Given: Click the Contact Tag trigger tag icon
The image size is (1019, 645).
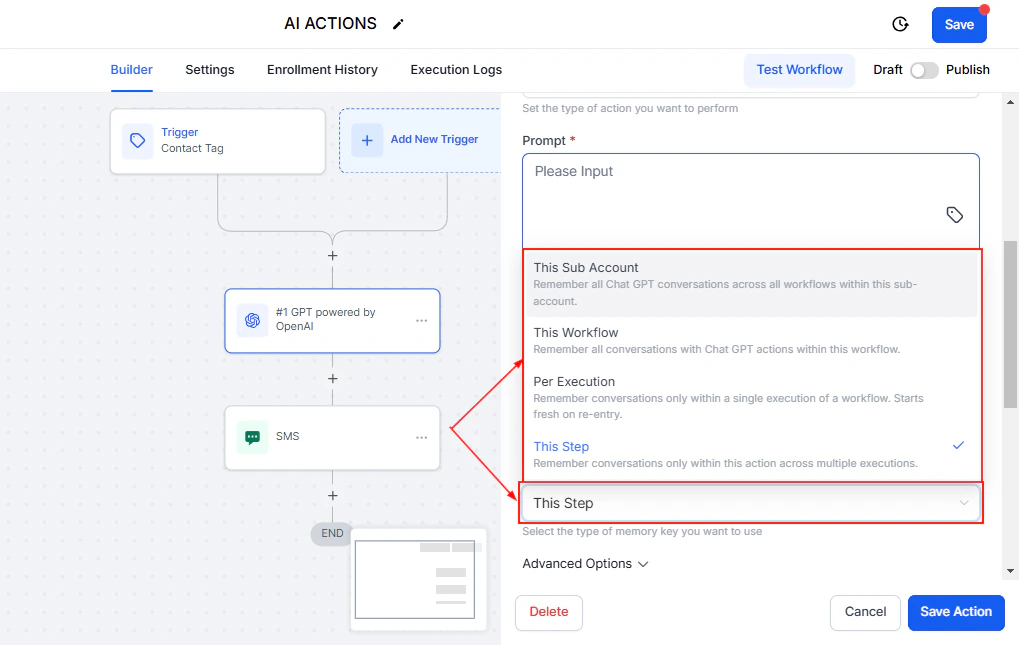Looking at the screenshot, I should tap(138, 141).
